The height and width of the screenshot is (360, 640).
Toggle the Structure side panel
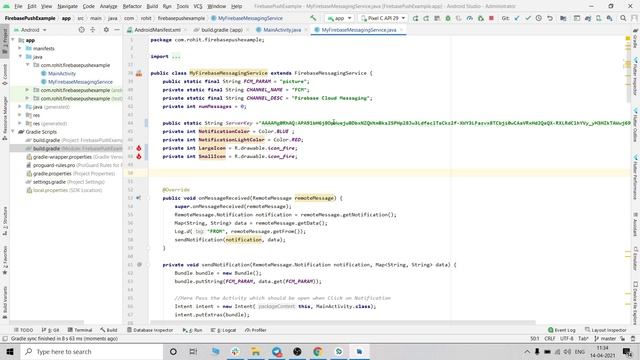click(4, 221)
